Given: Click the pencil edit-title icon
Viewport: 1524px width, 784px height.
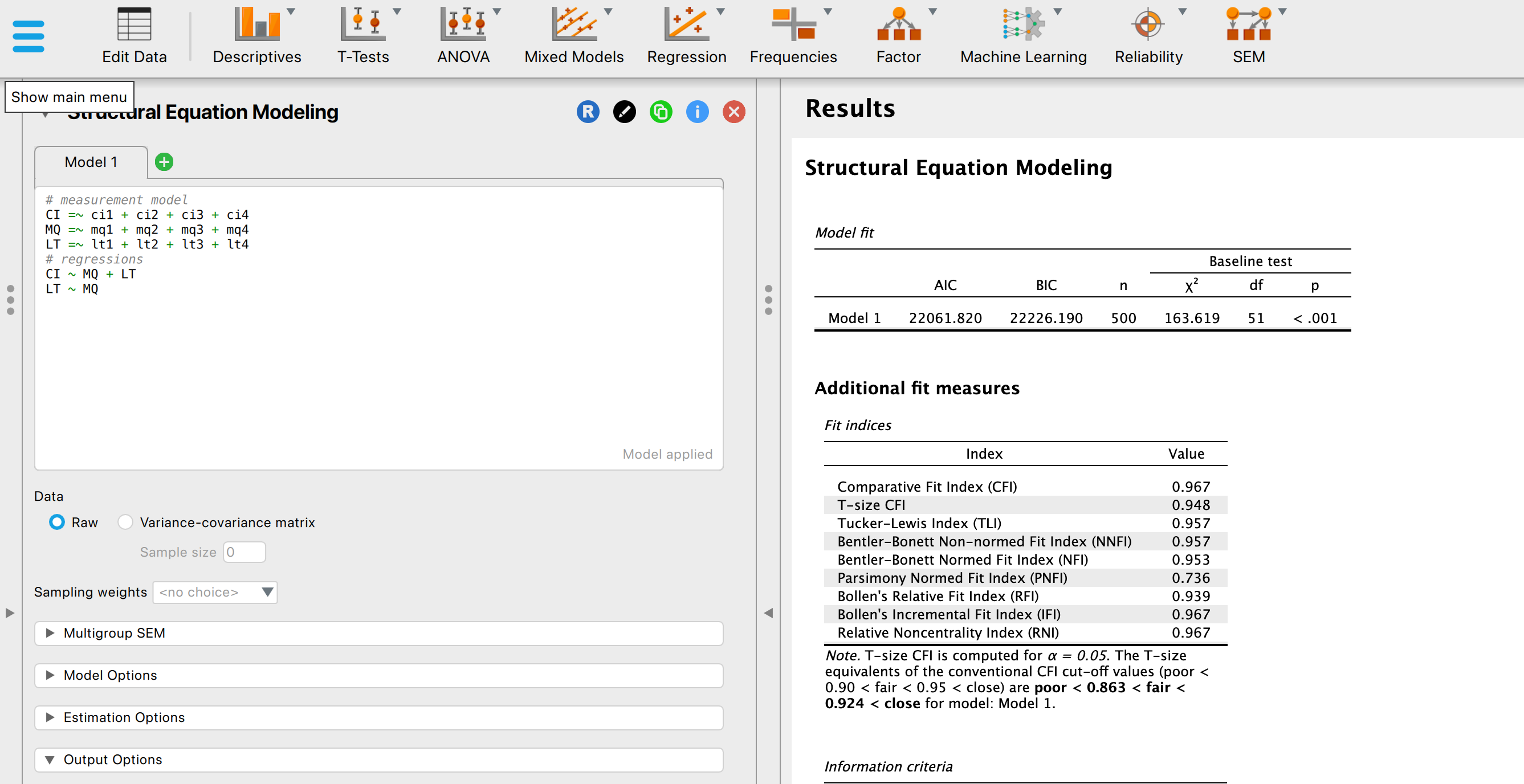Looking at the screenshot, I should point(624,112).
